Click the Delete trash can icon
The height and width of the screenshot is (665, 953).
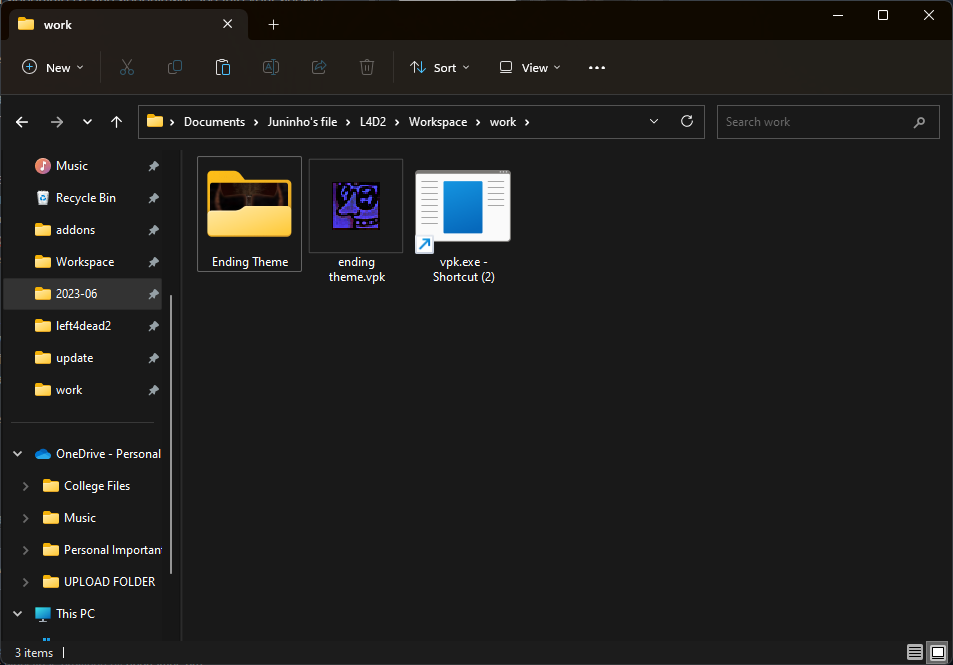pyautogui.click(x=366, y=67)
